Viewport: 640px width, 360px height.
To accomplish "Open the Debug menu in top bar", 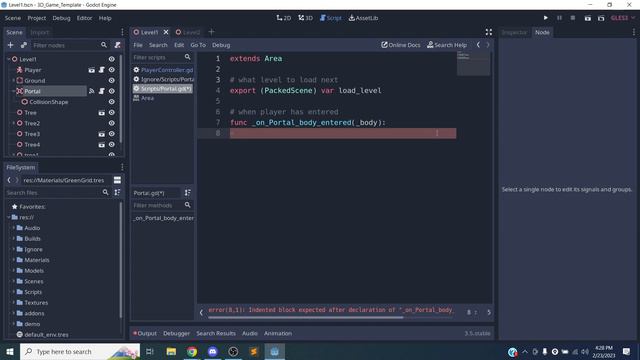I will point(61,18).
